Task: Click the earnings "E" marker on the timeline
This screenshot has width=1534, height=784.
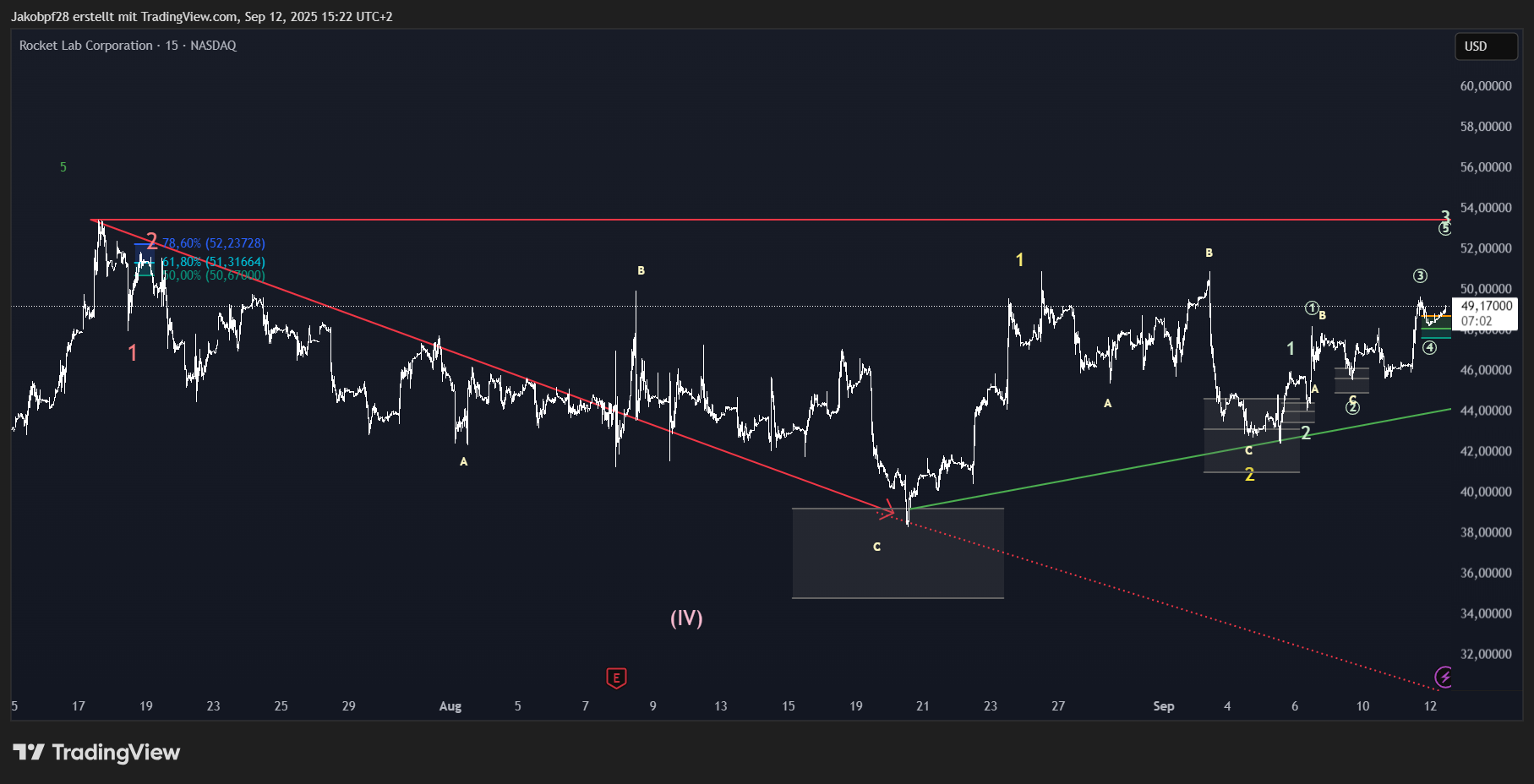Action: tap(616, 678)
